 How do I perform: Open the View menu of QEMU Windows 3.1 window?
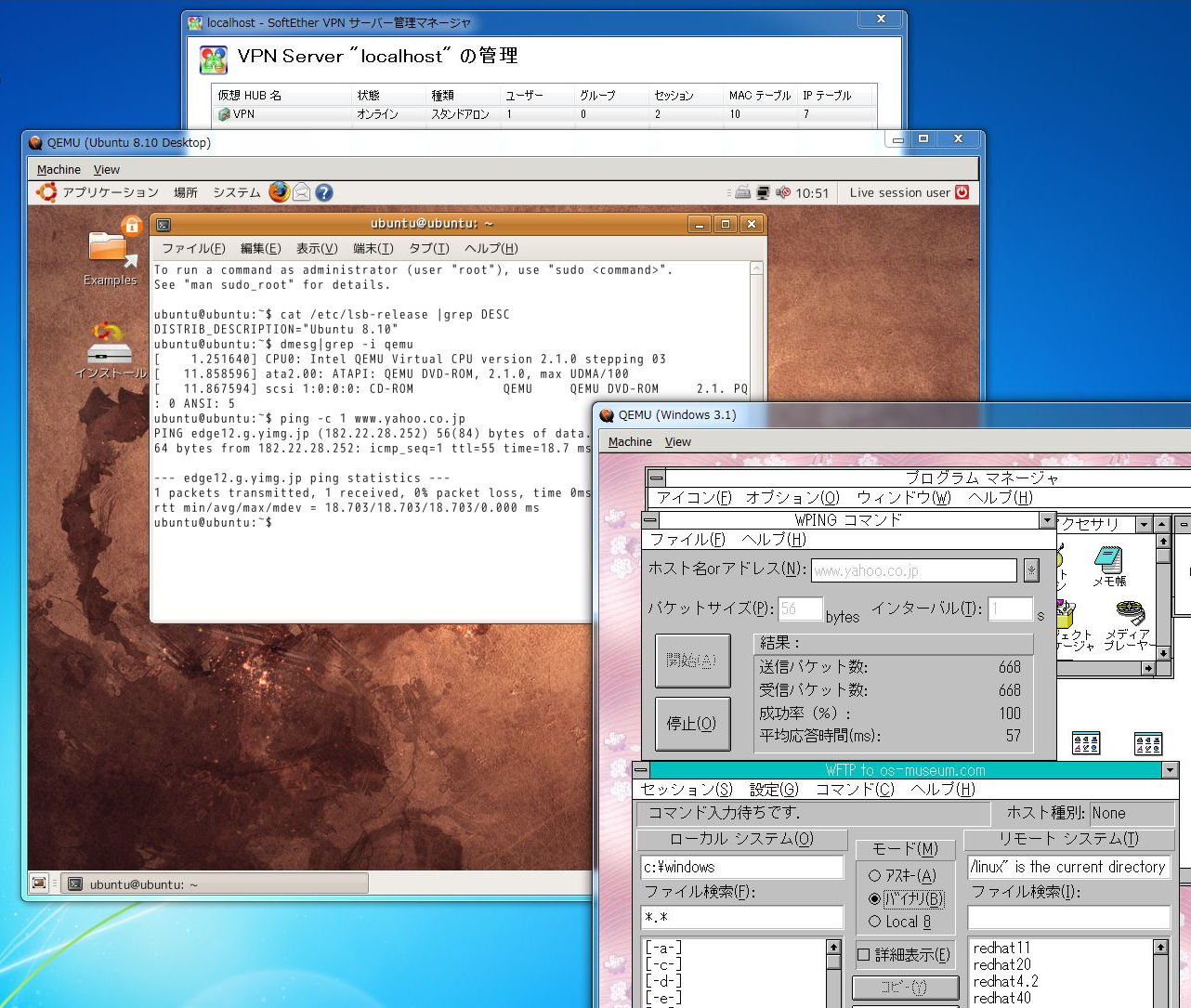(x=677, y=442)
